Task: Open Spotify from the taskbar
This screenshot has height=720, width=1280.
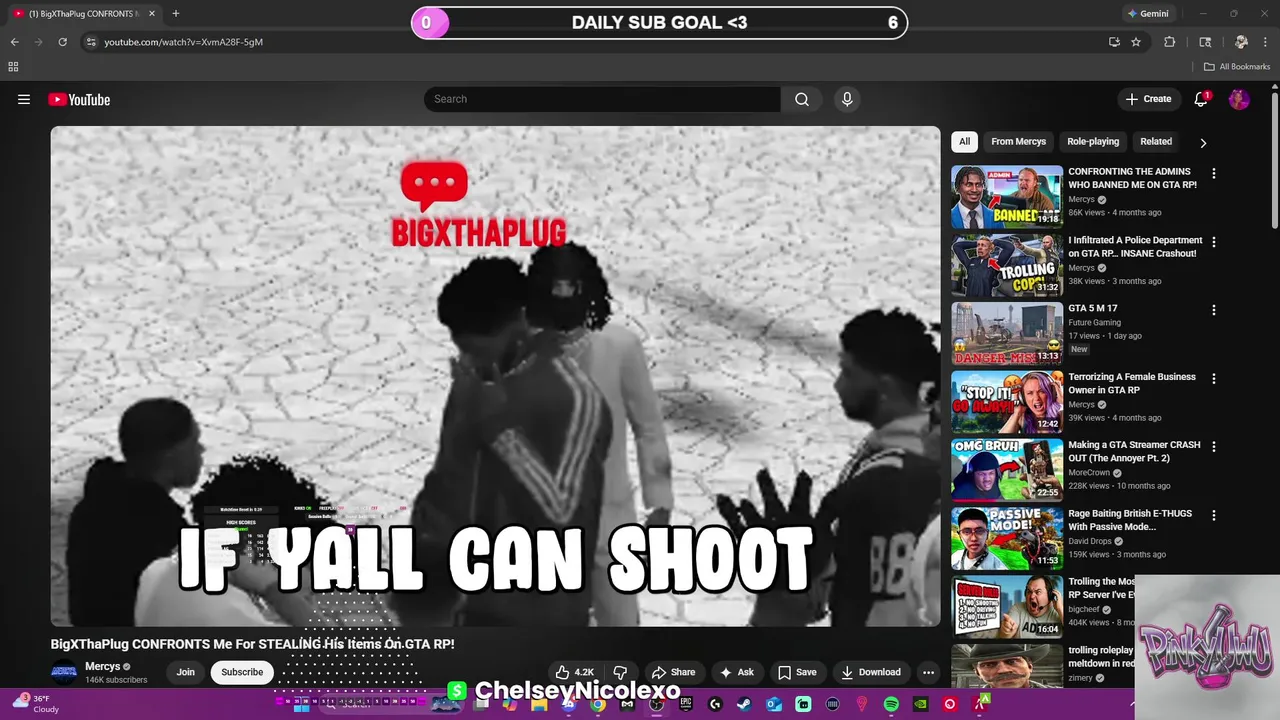Action: [x=891, y=704]
